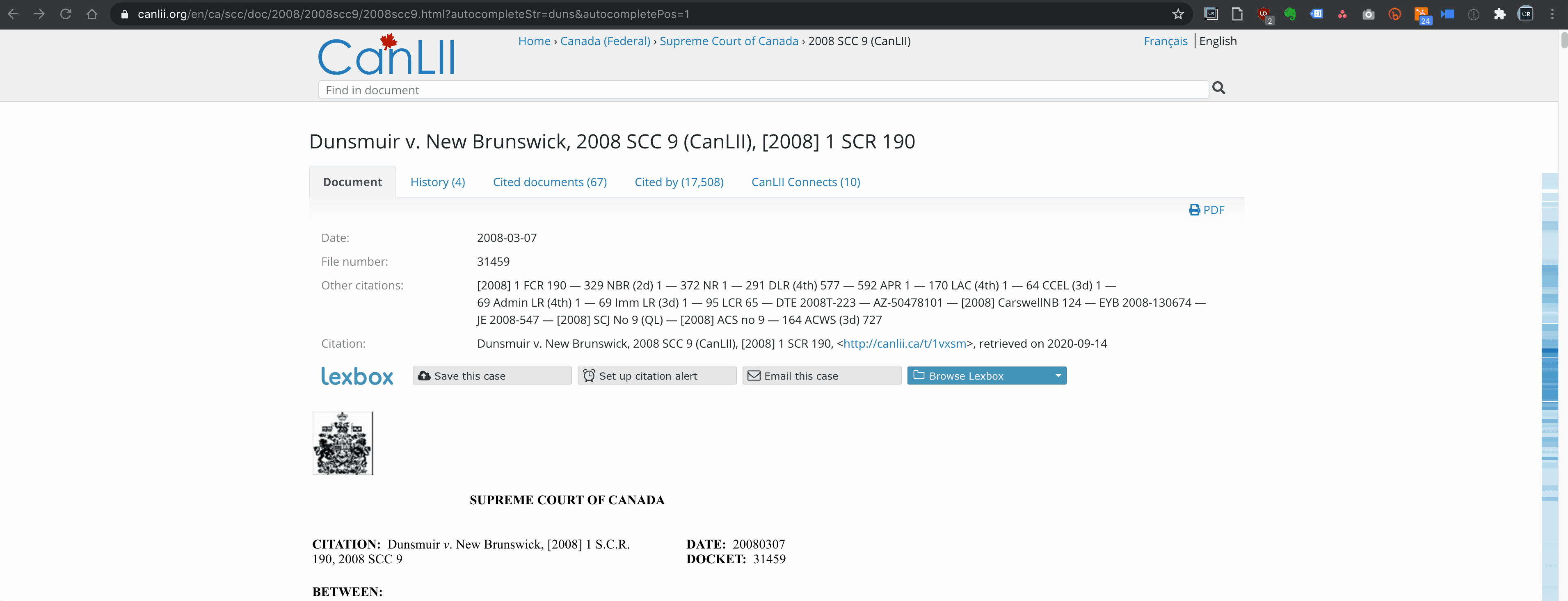Bookmark this page with the star
Viewport: 1568px width, 601px height.
(1178, 14)
